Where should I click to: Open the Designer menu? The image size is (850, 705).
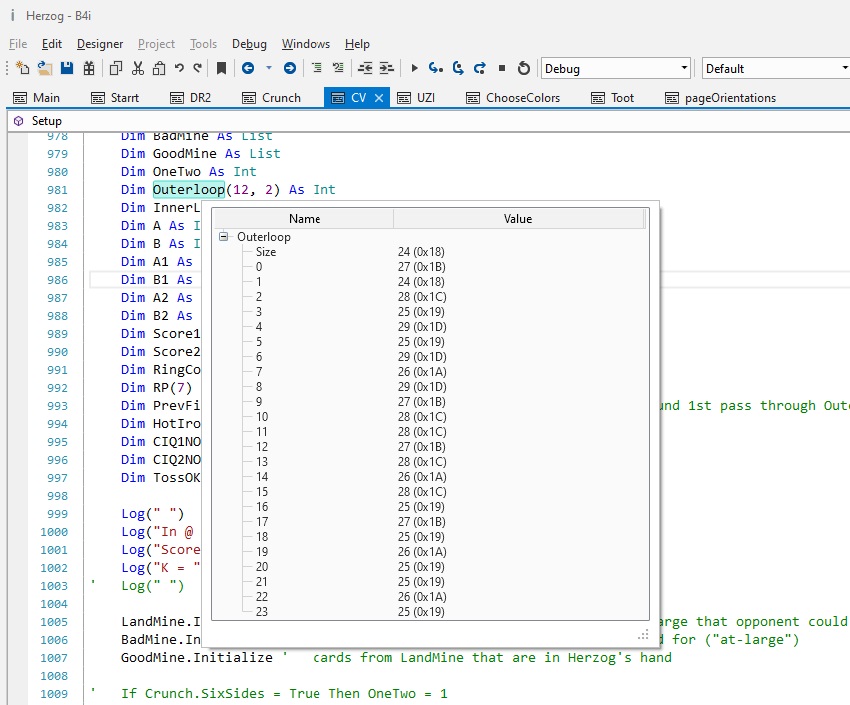[x=100, y=44]
